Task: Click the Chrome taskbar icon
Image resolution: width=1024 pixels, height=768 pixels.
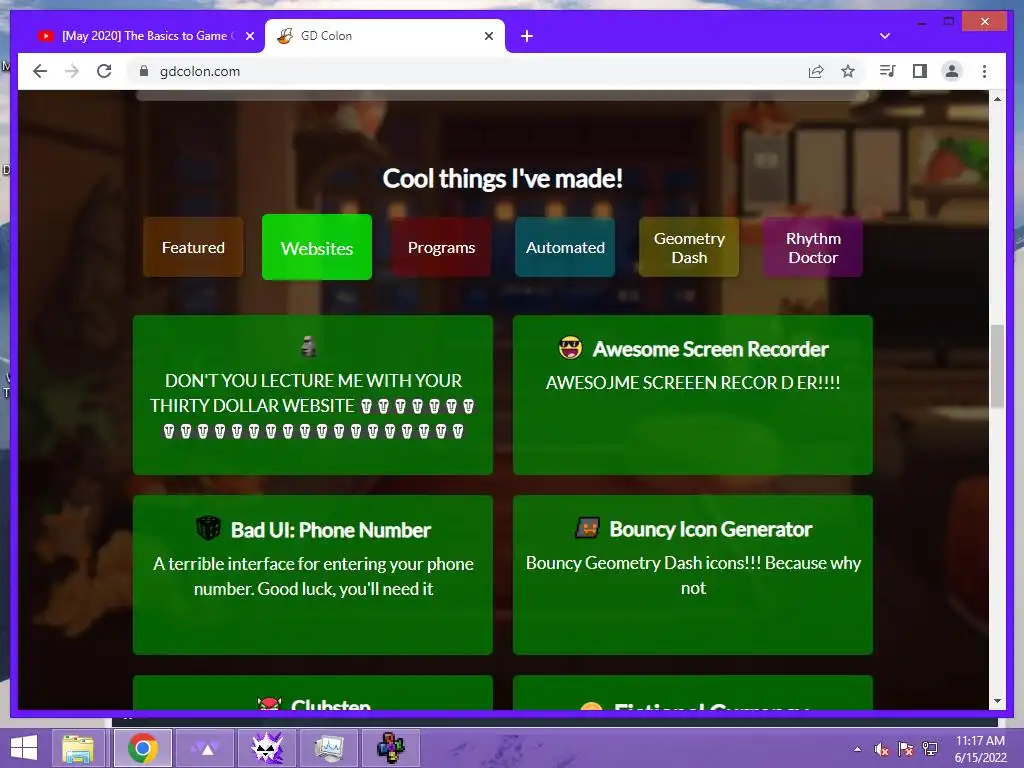Action: [143, 748]
